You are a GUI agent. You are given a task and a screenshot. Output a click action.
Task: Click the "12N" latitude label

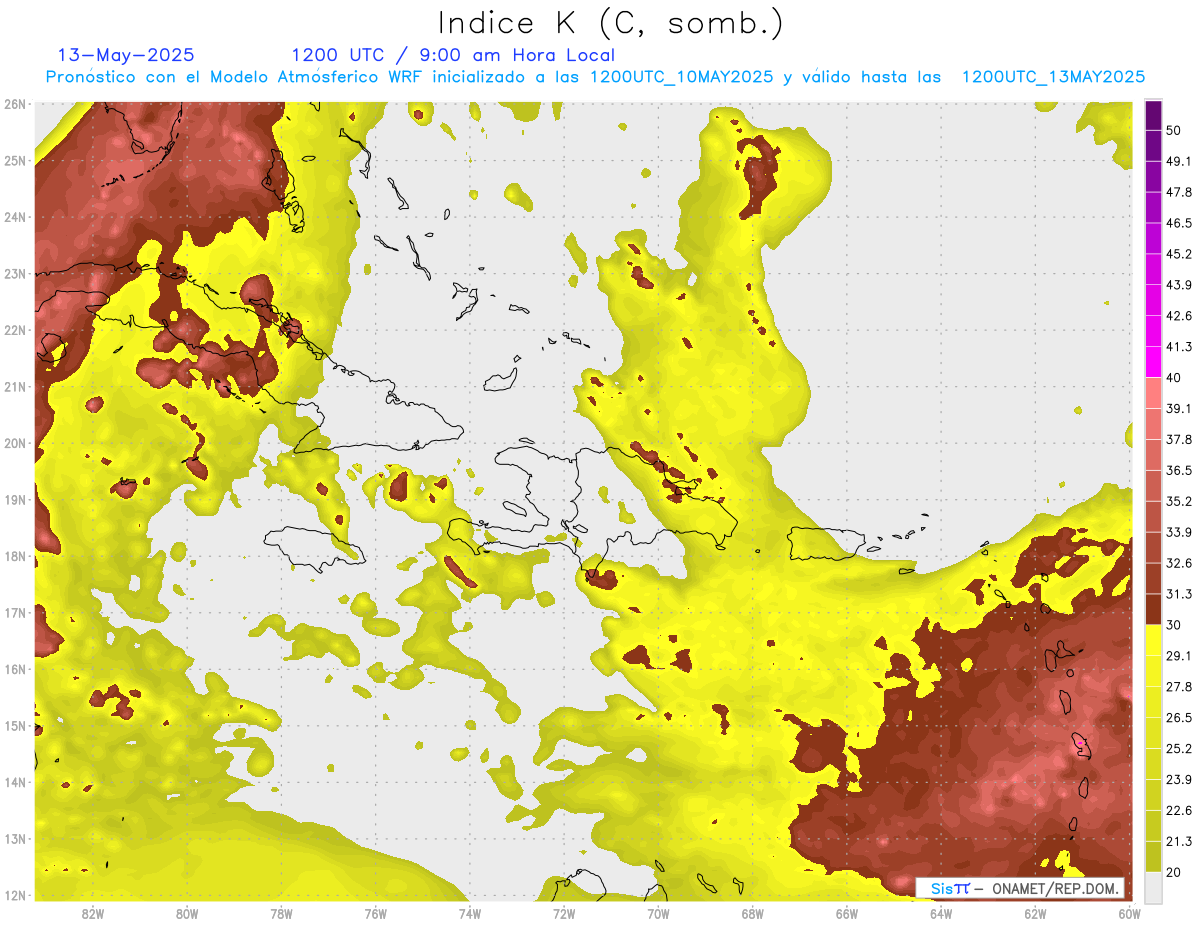click(x=15, y=895)
